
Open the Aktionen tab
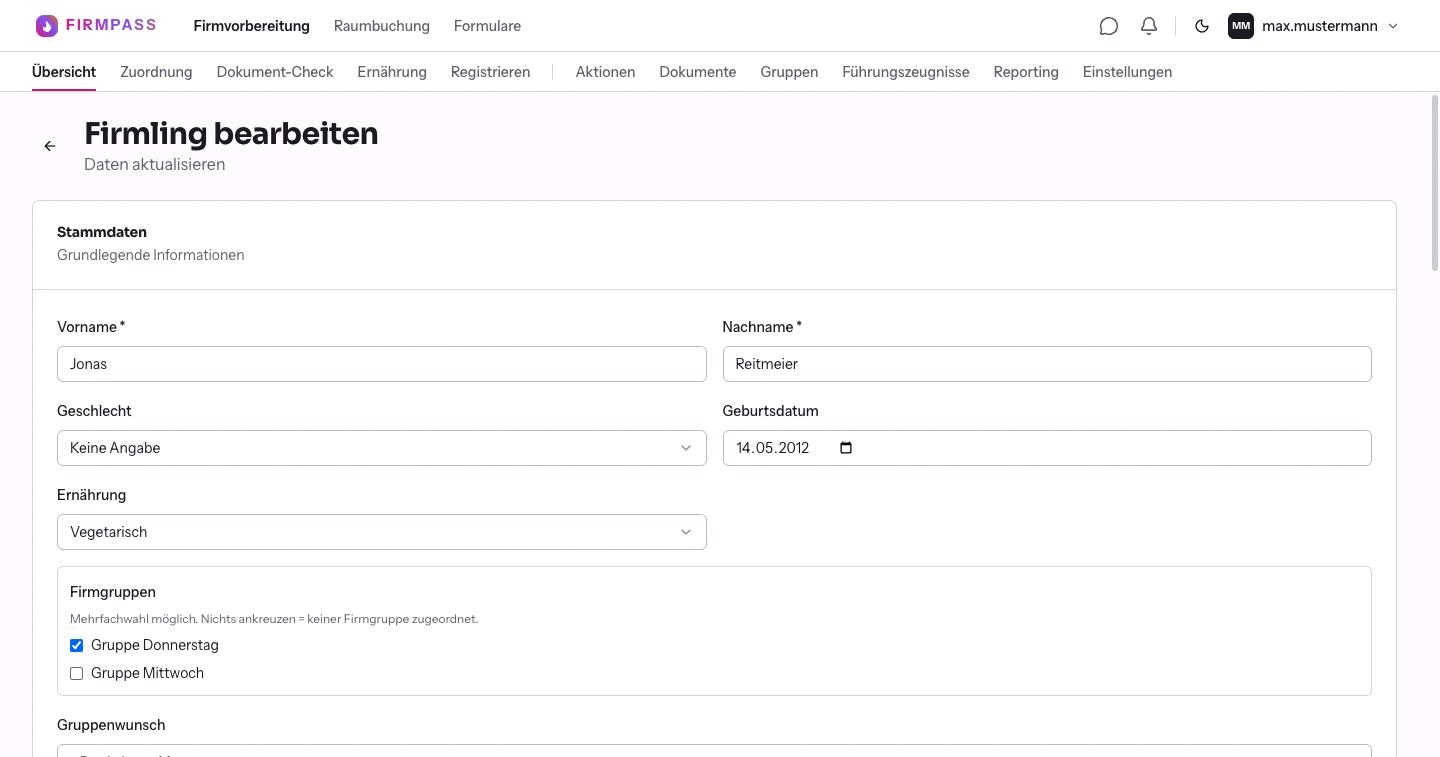tap(605, 72)
